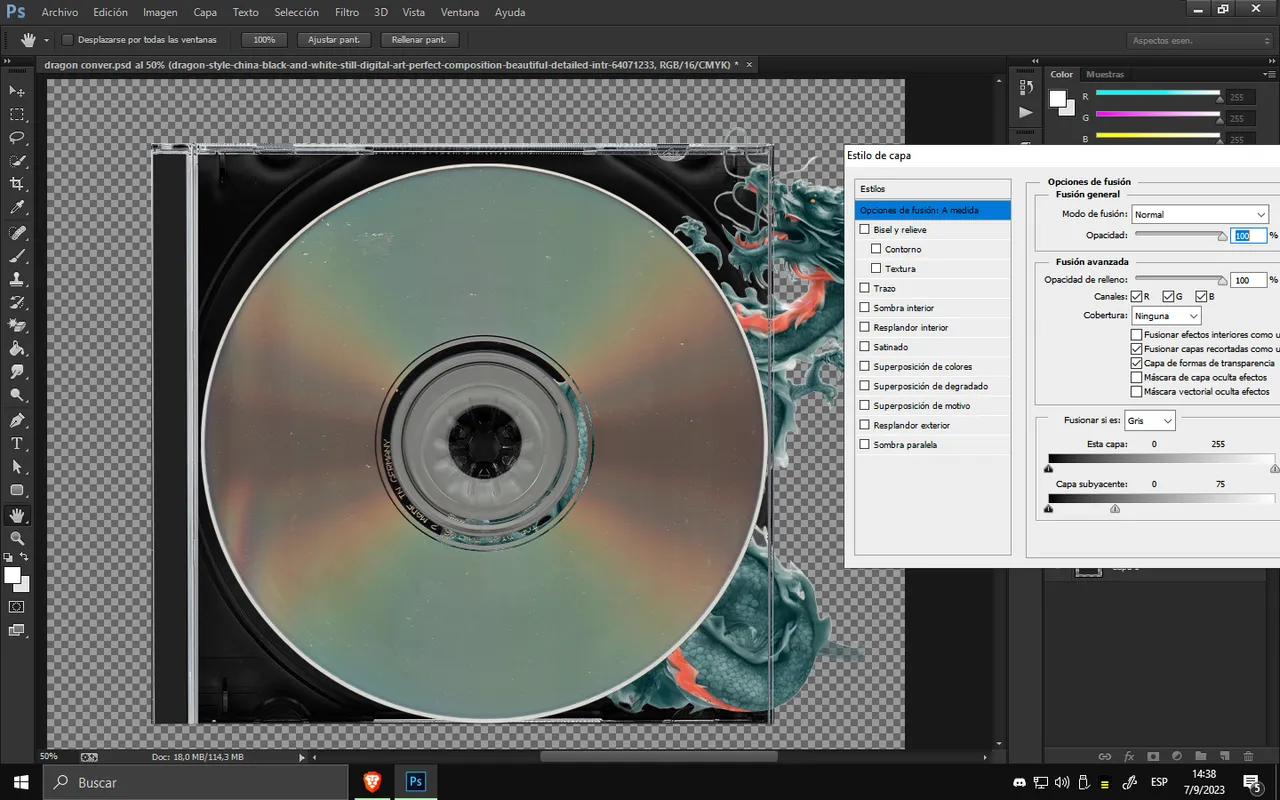Toggle Quick Mask mode icon
This screenshot has width=1280, height=800.
pos(17,606)
